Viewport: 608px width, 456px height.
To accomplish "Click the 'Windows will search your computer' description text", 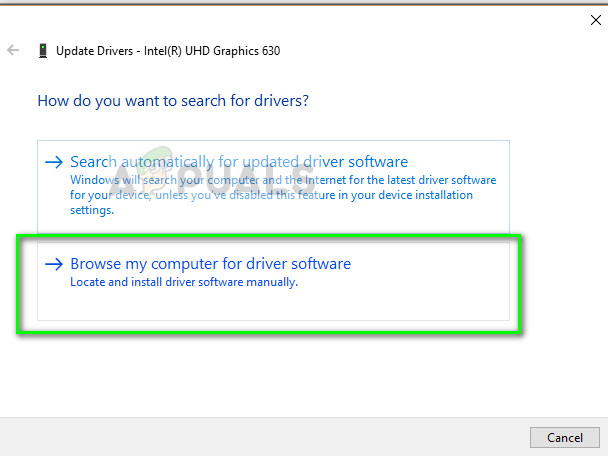I will pyautogui.click(x=283, y=195).
